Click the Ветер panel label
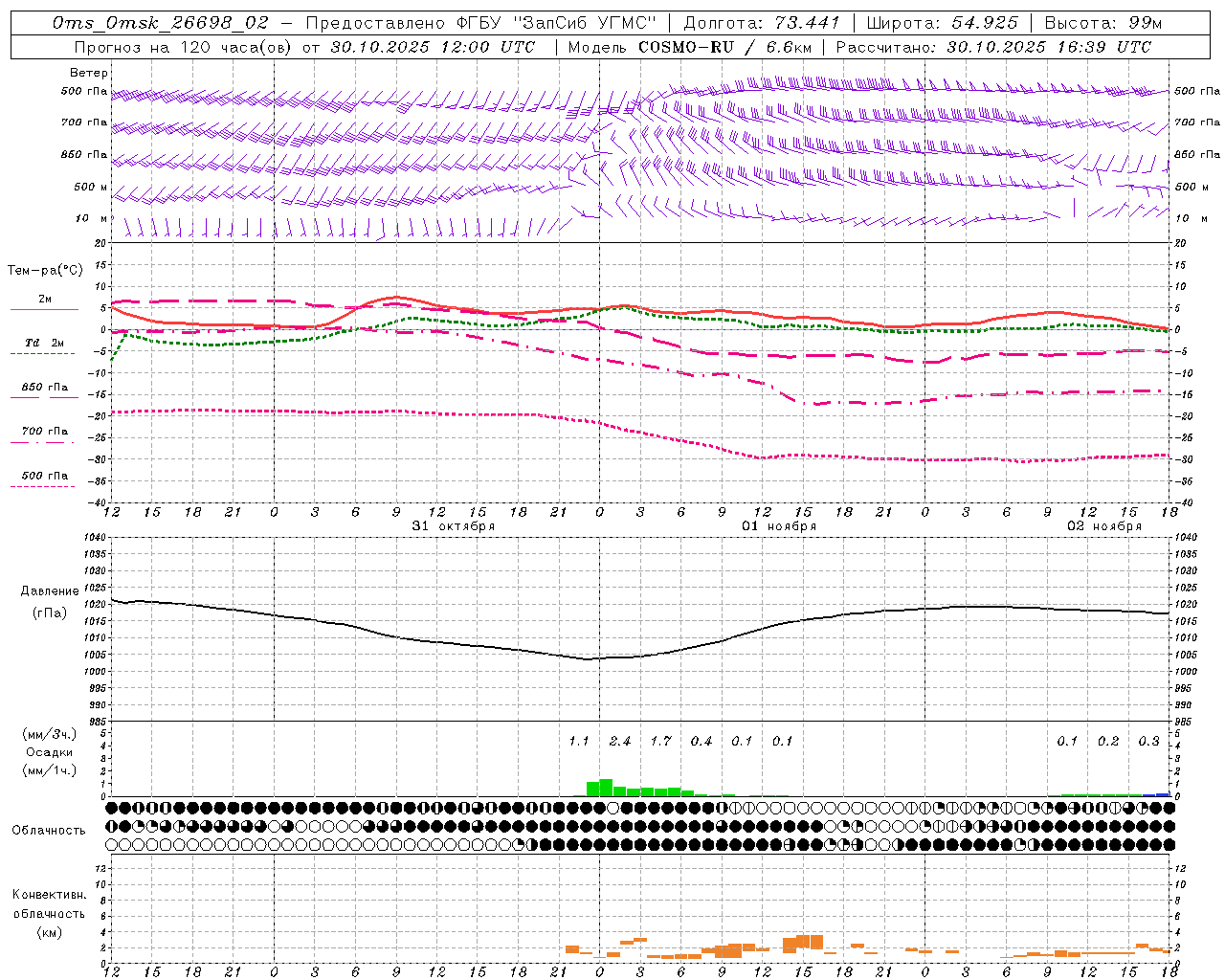1225x980 pixels. (x=89, y=73)
